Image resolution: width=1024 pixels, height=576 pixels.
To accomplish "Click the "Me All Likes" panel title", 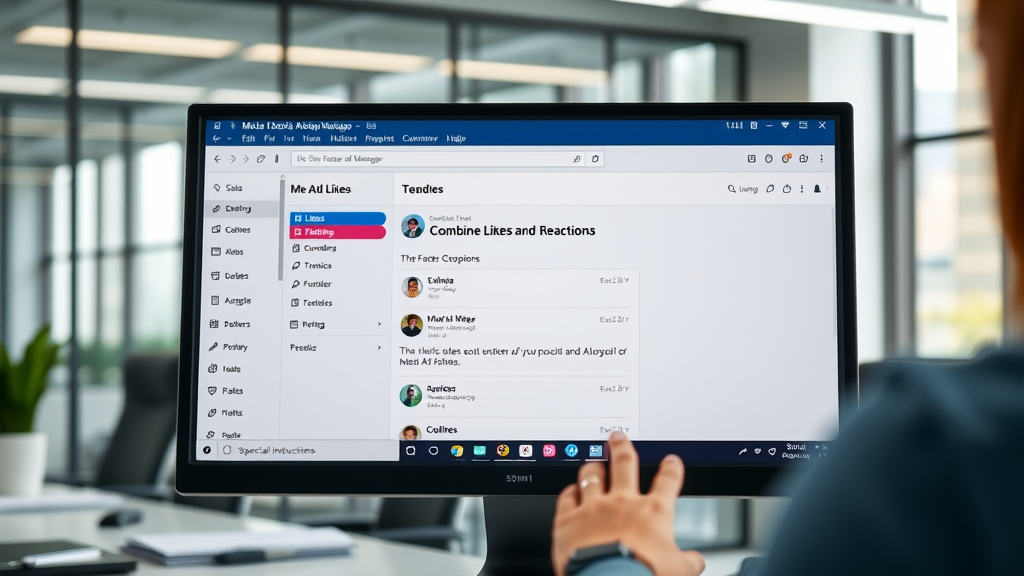I will pos(321,189).
